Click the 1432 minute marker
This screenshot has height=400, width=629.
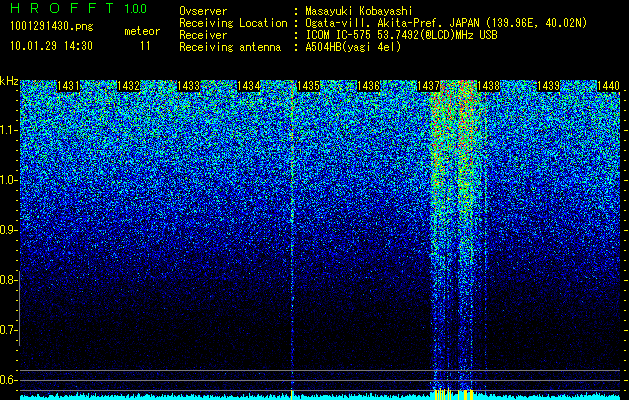[129, 86]
